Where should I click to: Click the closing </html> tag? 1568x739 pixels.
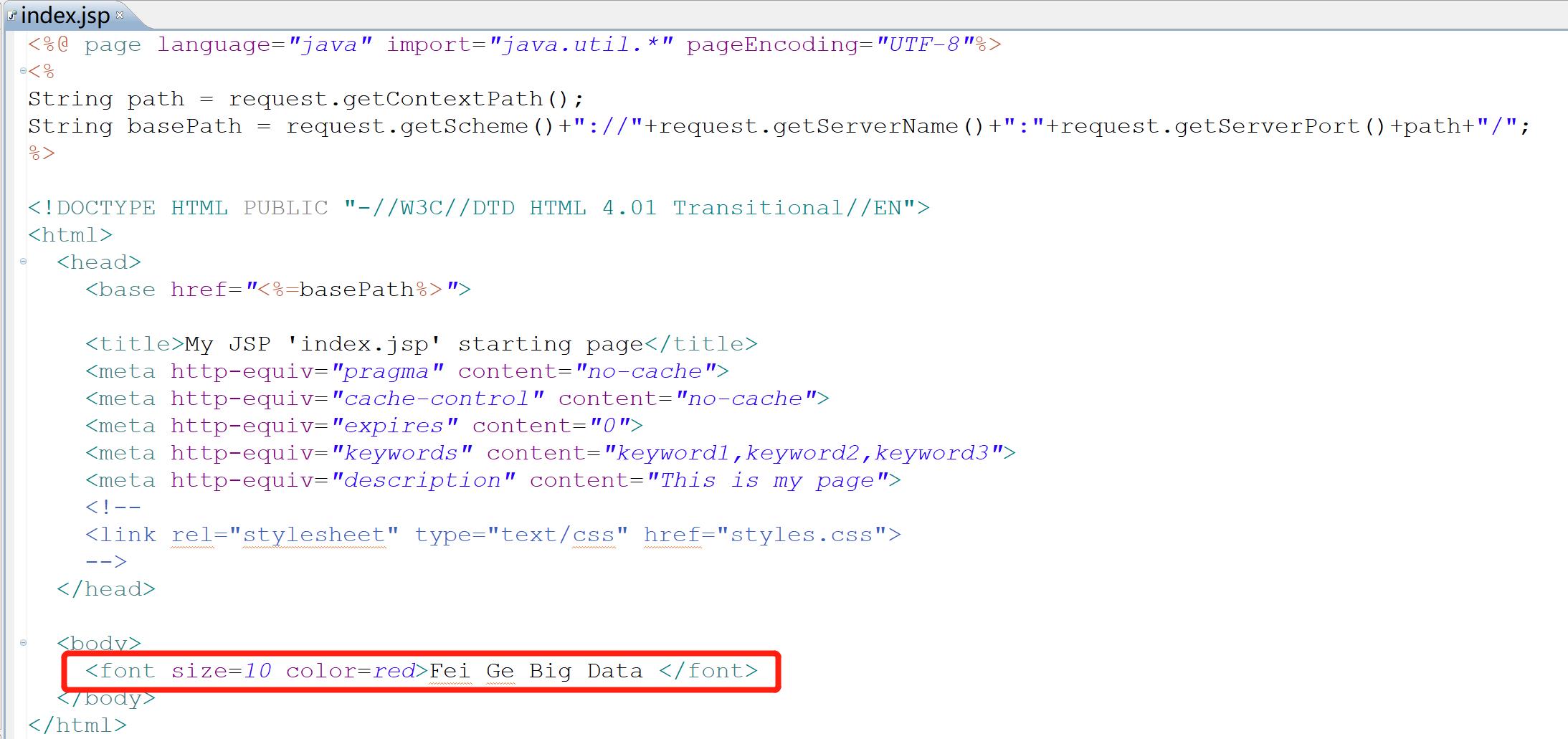[x=77, y=725]
